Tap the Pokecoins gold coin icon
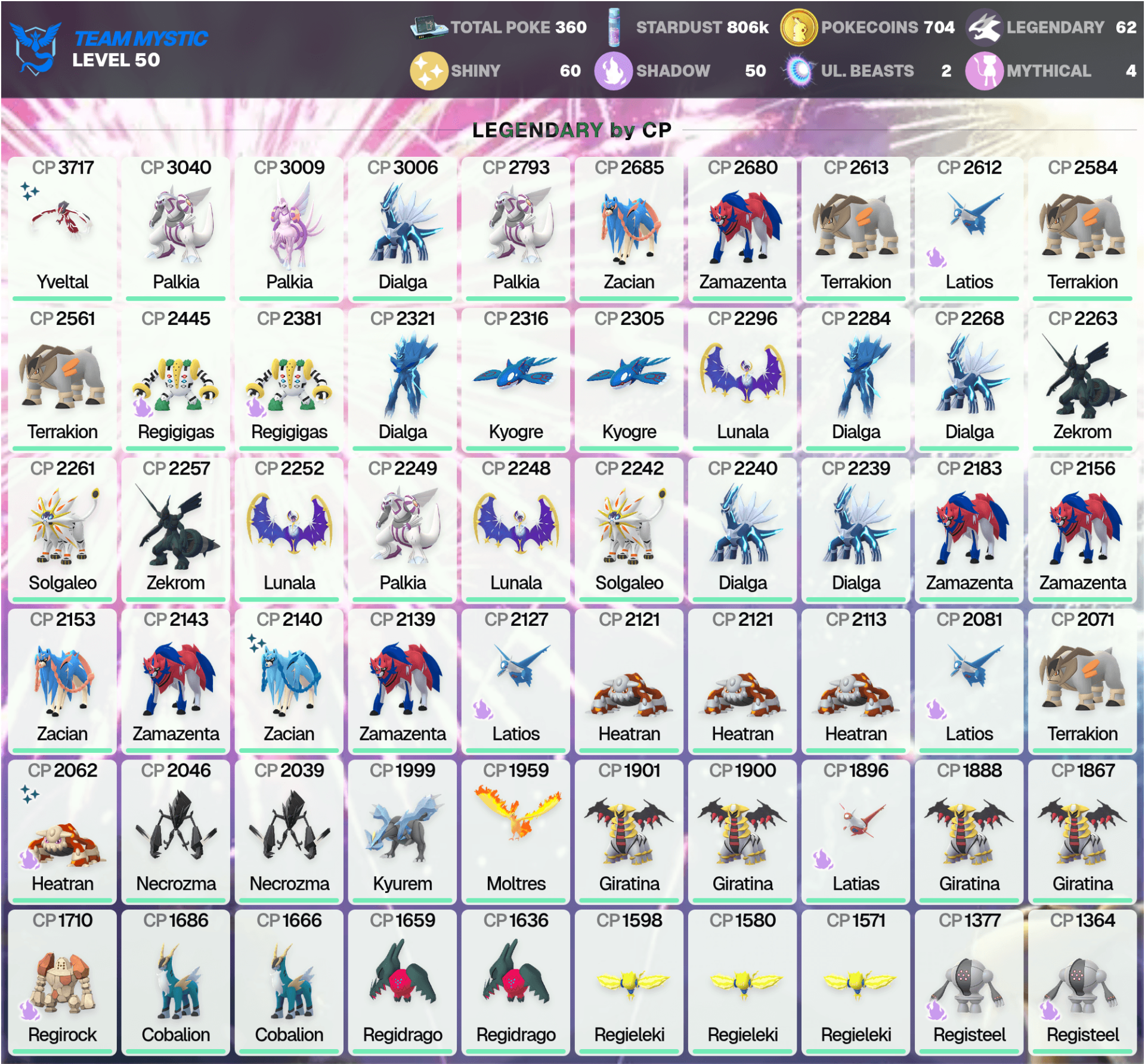The width and height of the screenshot is (1145, 1064). click(x=799, y=27)
